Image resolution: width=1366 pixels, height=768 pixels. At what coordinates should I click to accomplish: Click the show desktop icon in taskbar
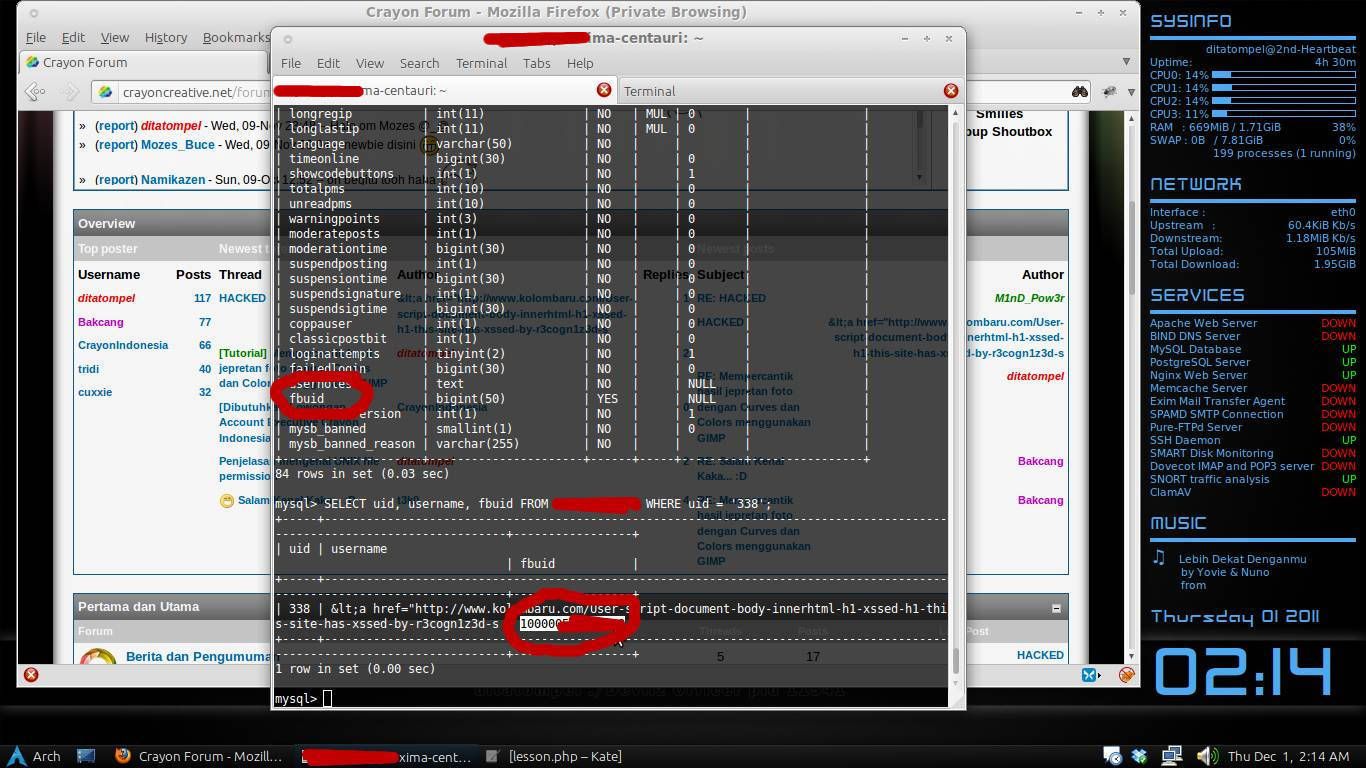click(86, 756)
